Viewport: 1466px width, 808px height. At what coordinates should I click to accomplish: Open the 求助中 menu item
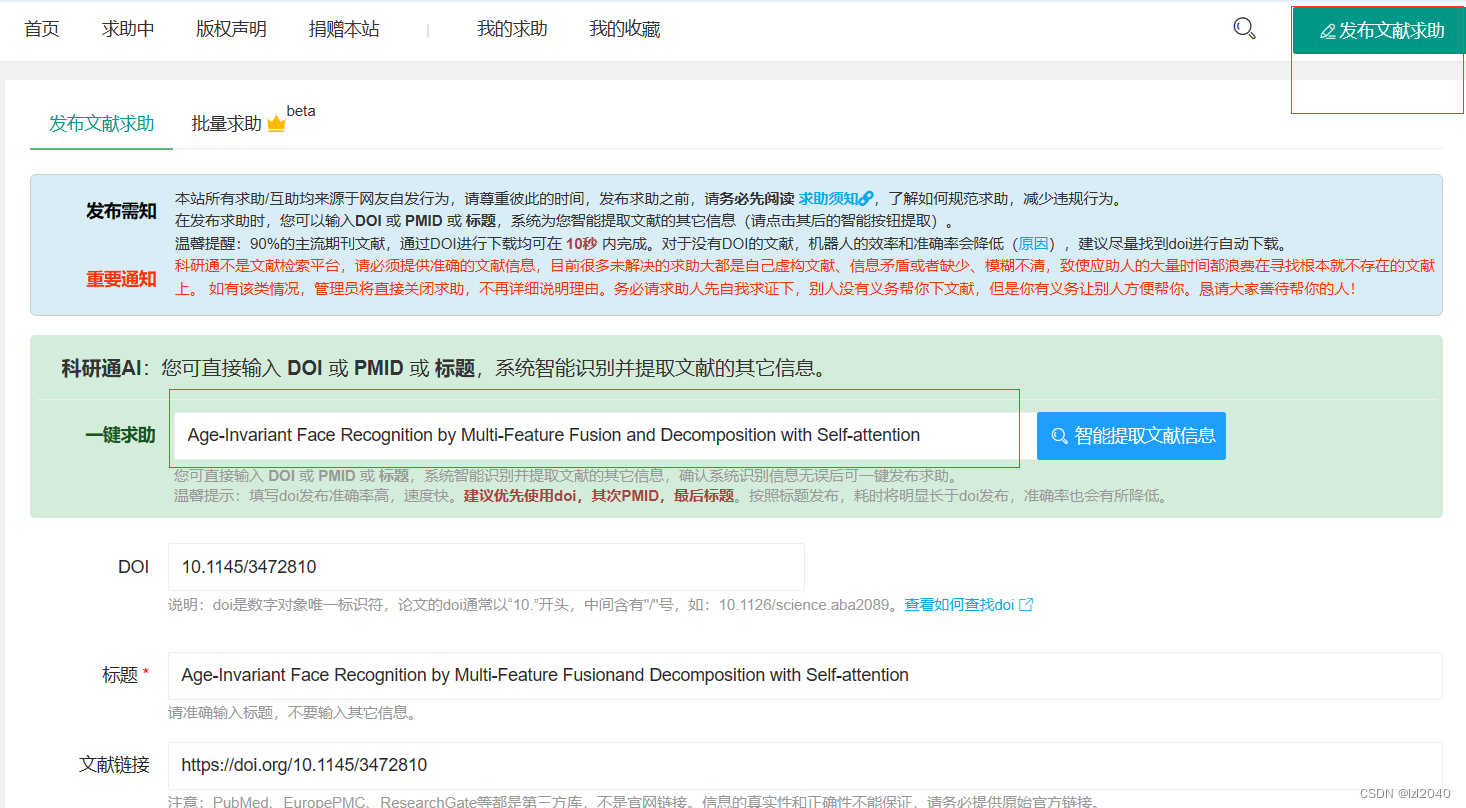point(128,29)
